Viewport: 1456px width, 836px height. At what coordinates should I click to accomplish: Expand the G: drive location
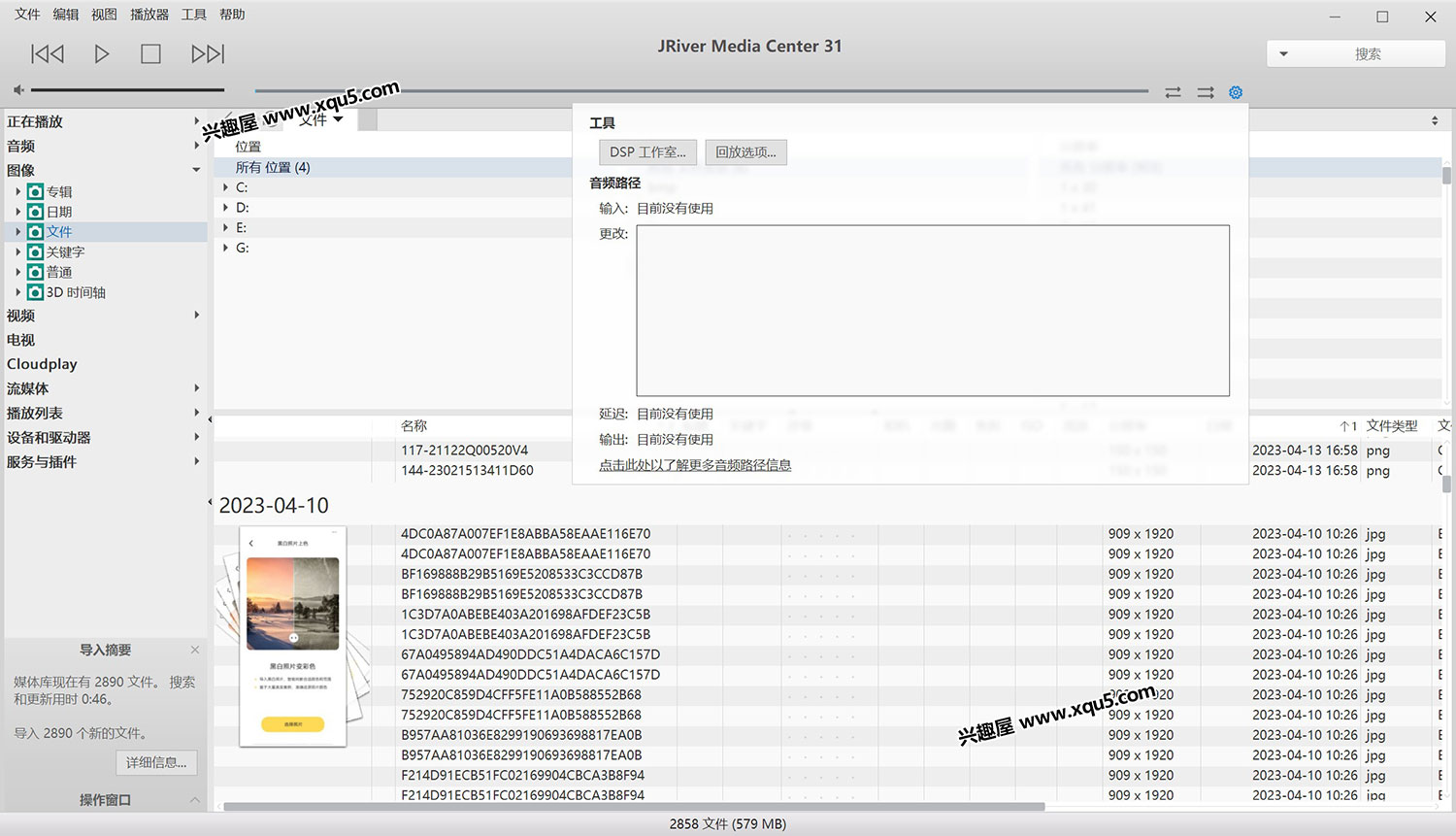coord(225,248)
